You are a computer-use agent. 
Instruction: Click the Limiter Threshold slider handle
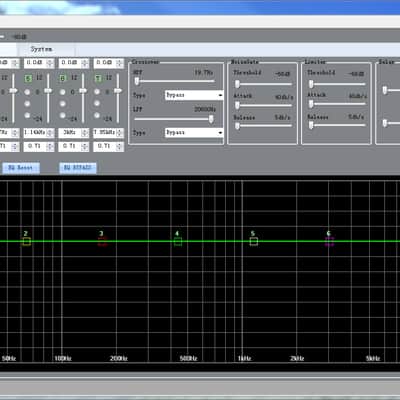[311, 84]
